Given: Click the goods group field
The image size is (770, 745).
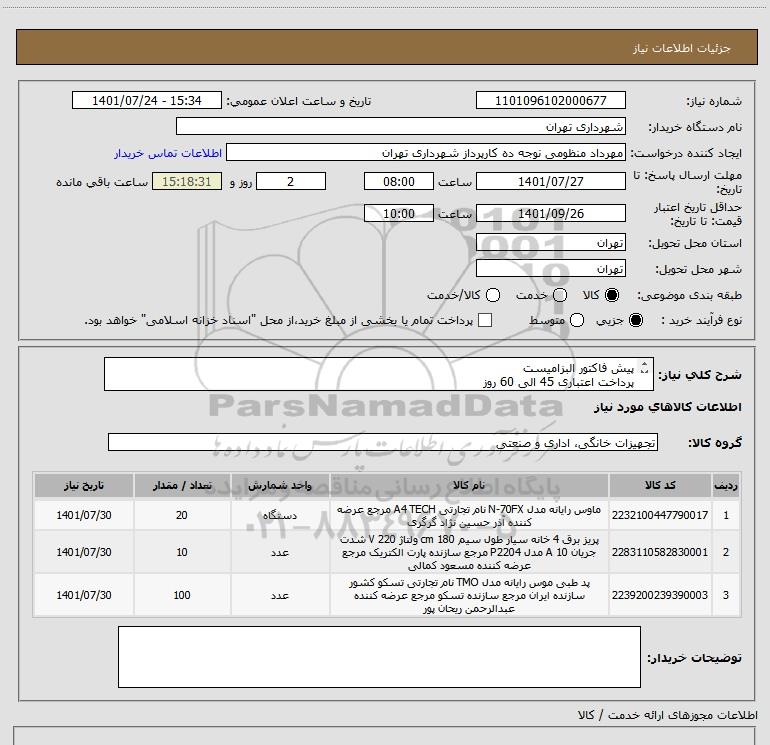Looking at the screenshot, I should click(x=383, y=442).
